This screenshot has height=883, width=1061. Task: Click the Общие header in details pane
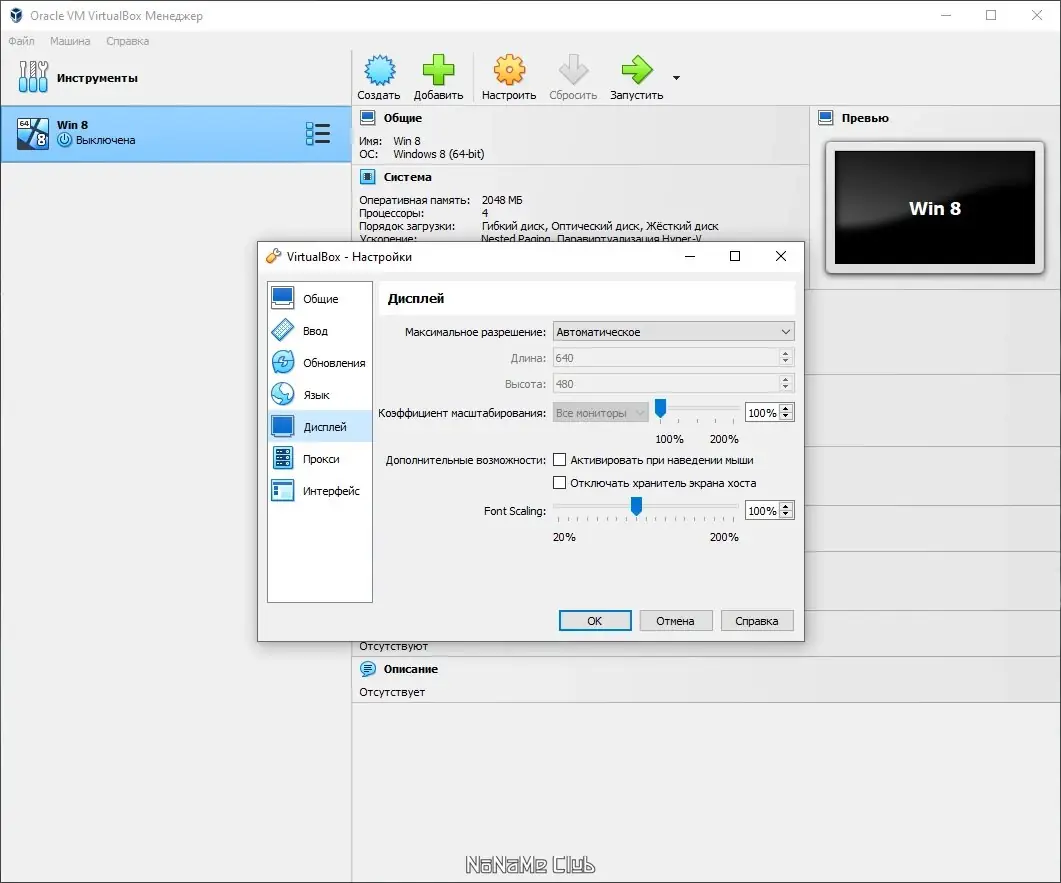[403, 118]
